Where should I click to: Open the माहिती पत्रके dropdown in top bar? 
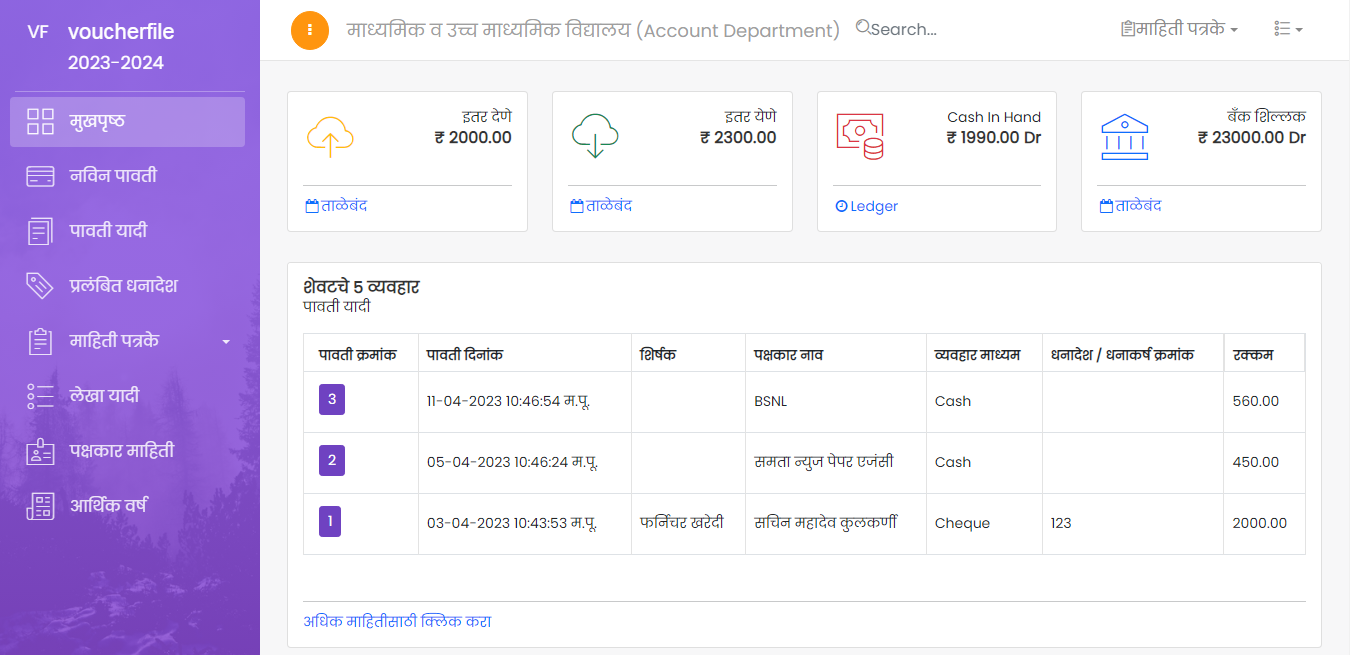click(x=1180, y=30)
